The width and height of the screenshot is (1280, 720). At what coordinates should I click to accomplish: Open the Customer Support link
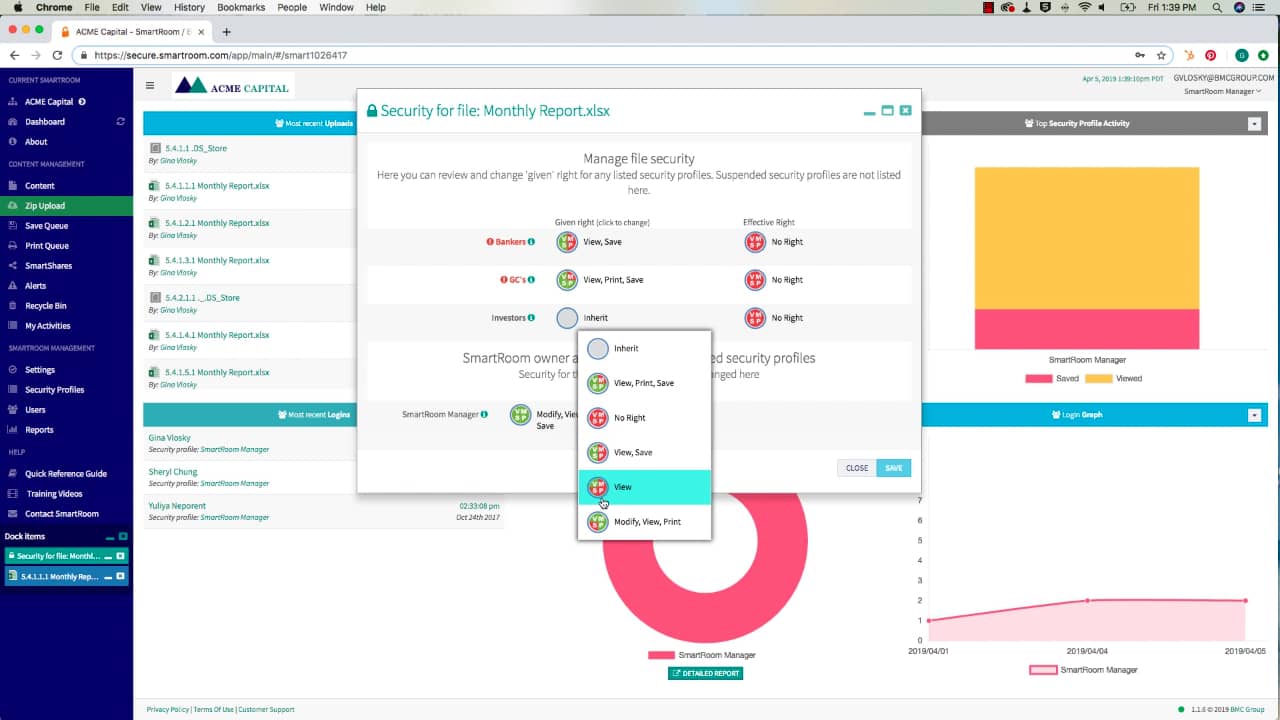click(266, 710)
